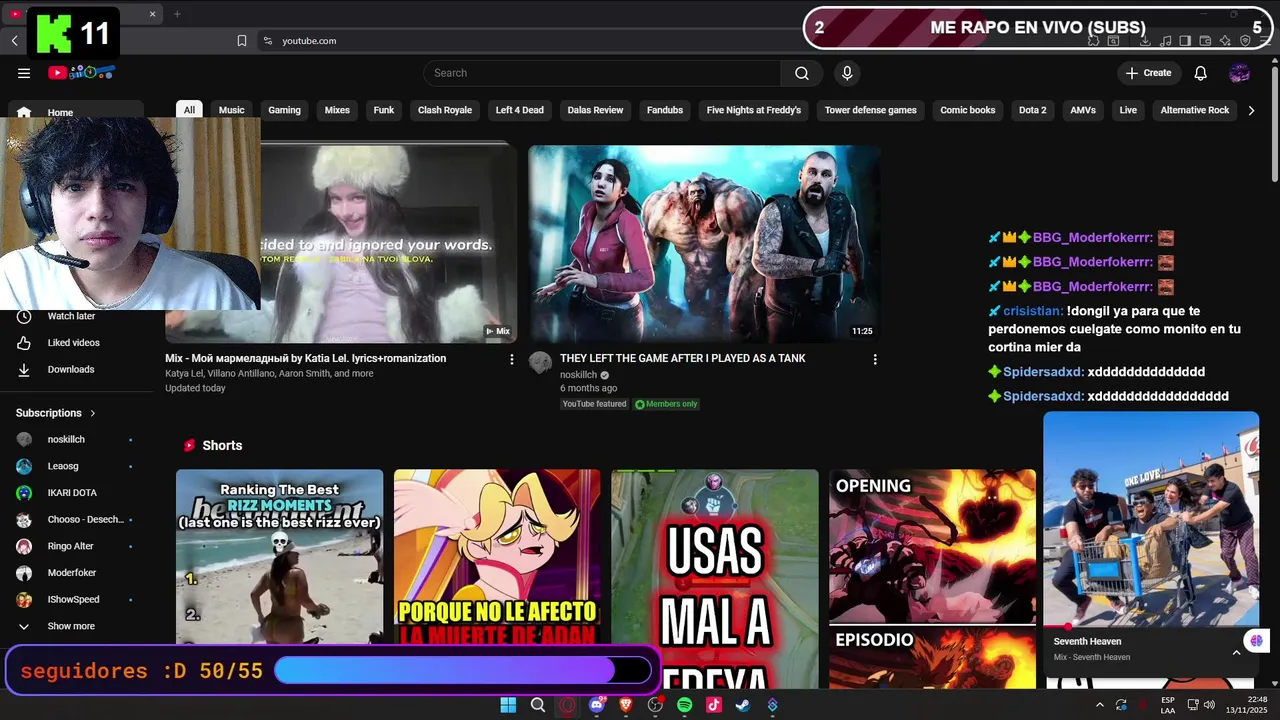Click the ESP LAA language indicator
The image size is (1280, 720).
[1168, 705]
